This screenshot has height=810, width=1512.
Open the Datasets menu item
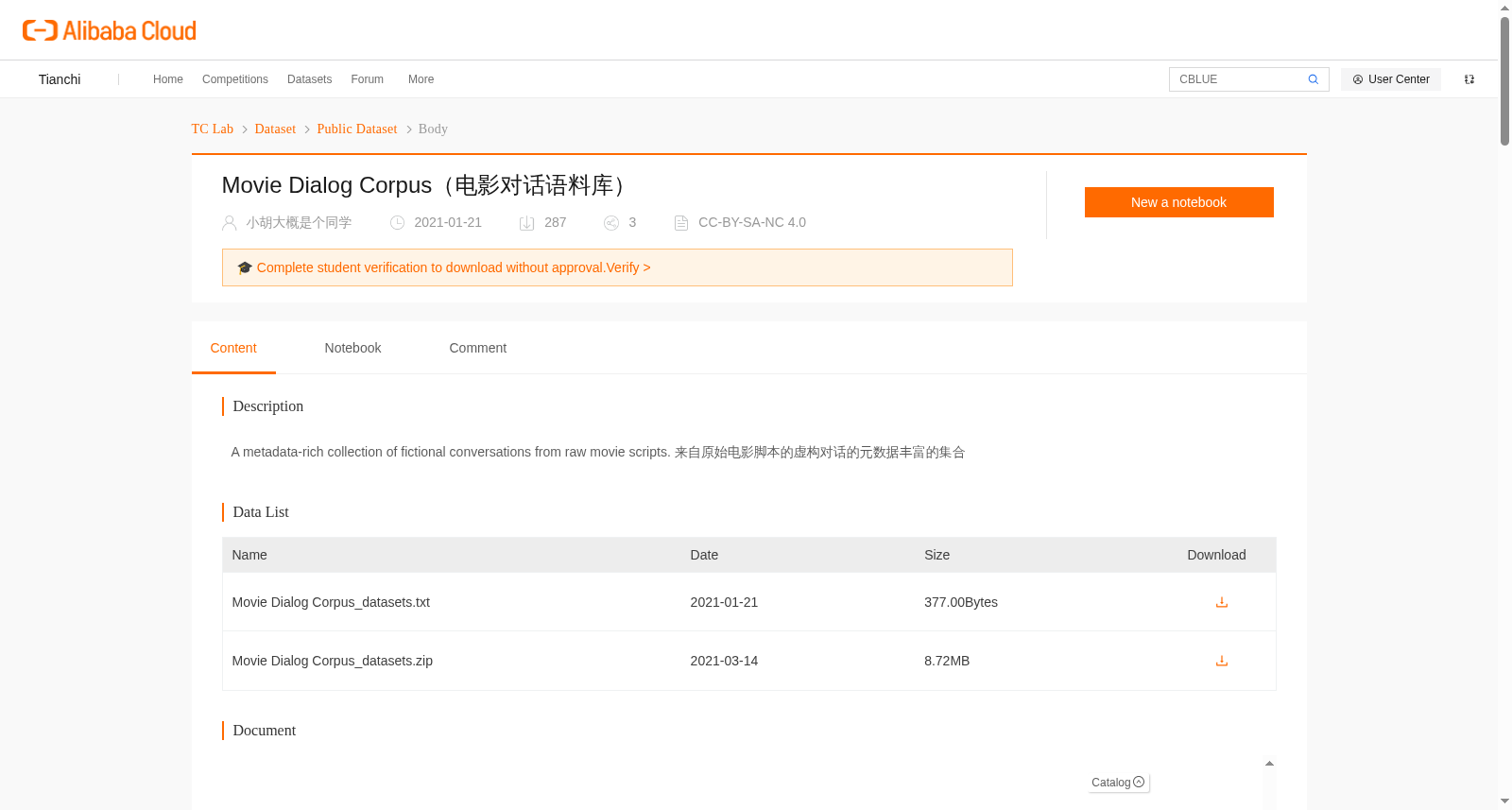(x=309, y=79)
